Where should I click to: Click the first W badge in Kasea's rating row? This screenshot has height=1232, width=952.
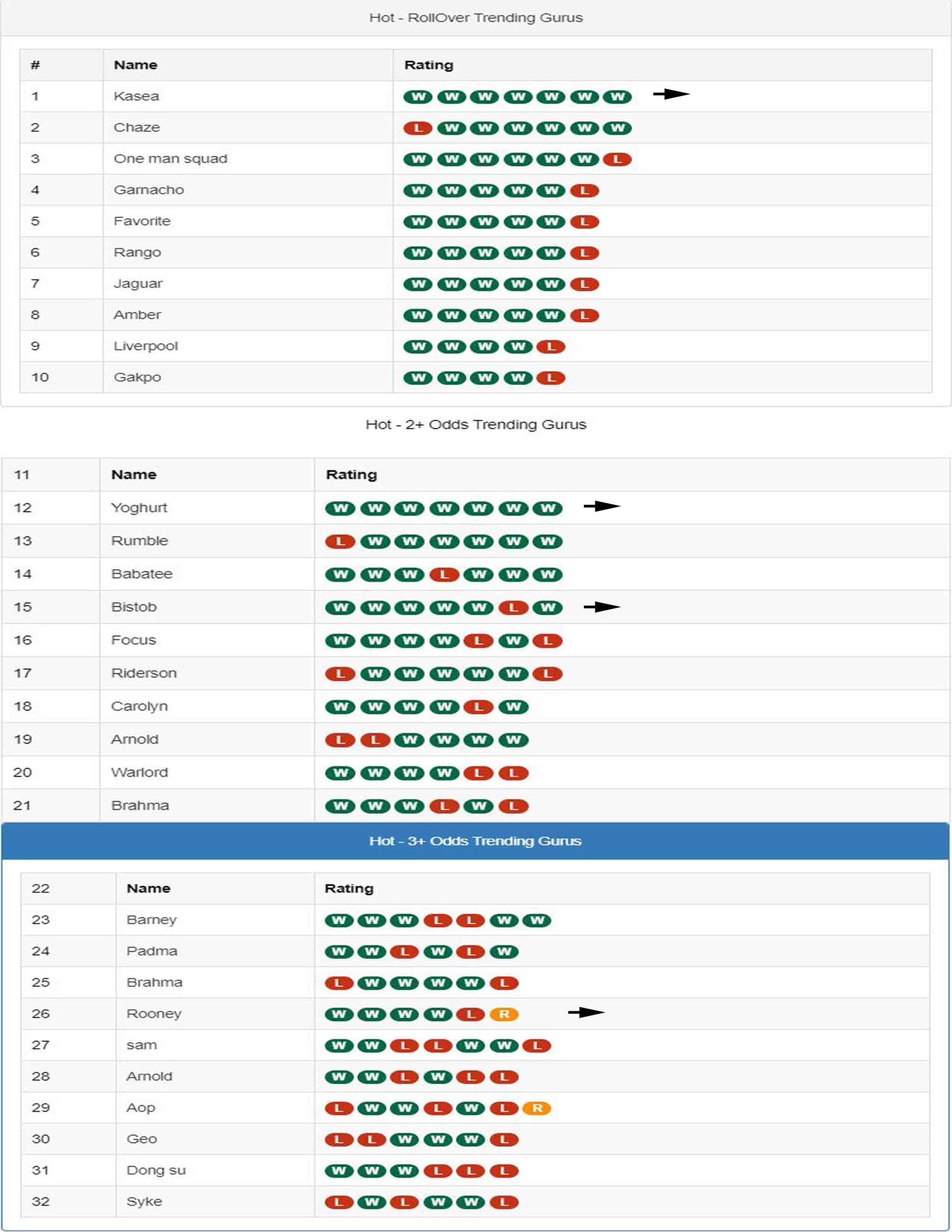pos(418,96)
